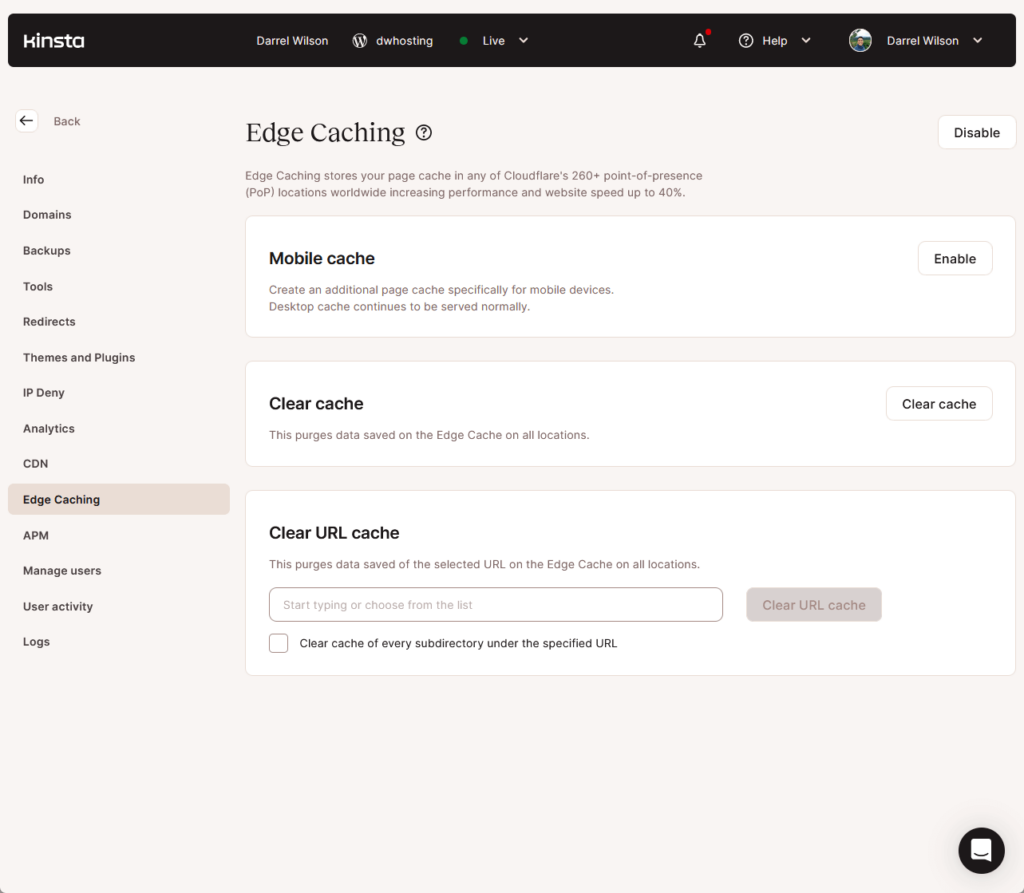
Task: Disable Edge Caching
Action: (976, 133)
